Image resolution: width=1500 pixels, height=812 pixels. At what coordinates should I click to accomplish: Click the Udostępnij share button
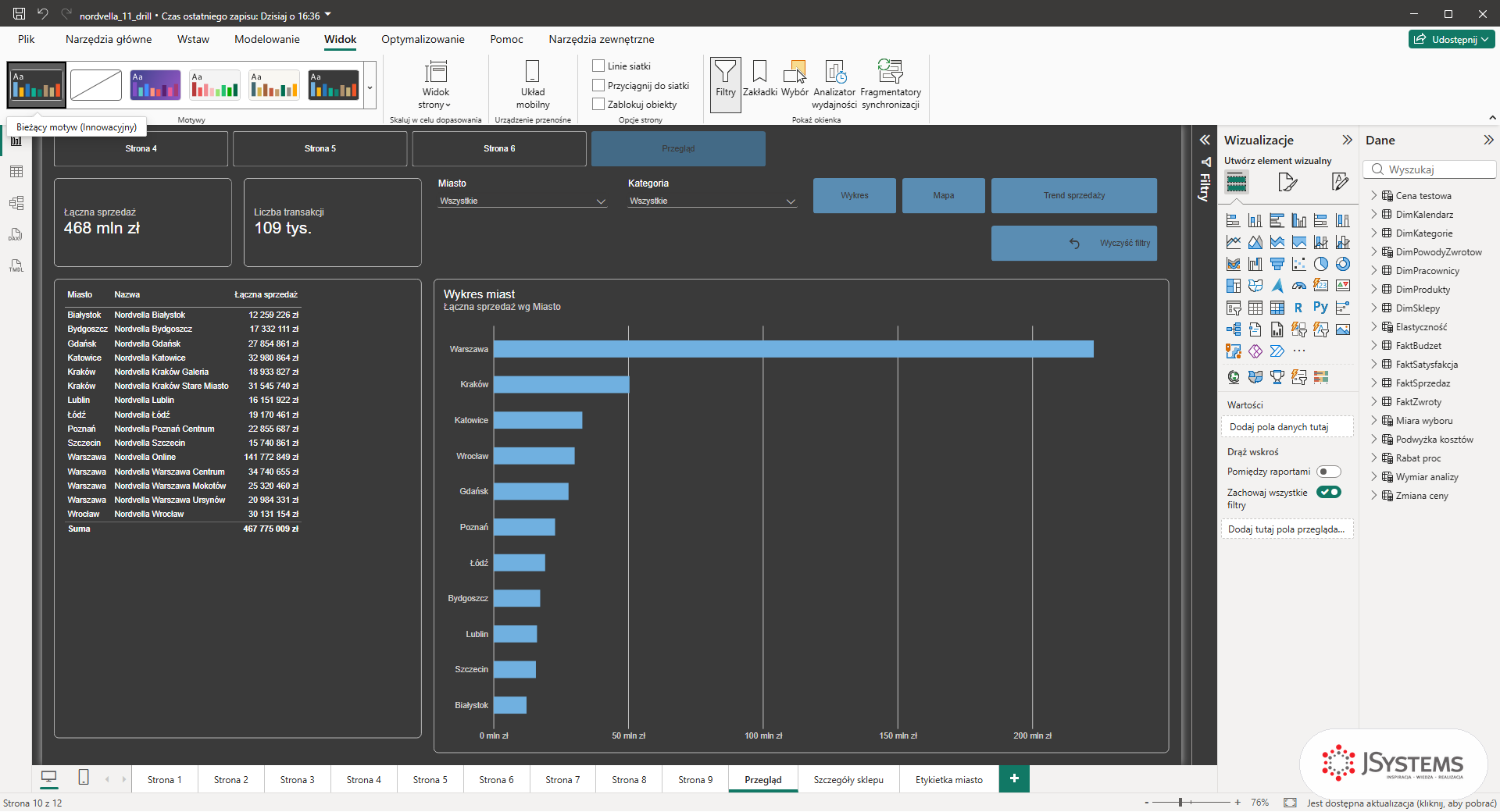(x=1452, y=39)
